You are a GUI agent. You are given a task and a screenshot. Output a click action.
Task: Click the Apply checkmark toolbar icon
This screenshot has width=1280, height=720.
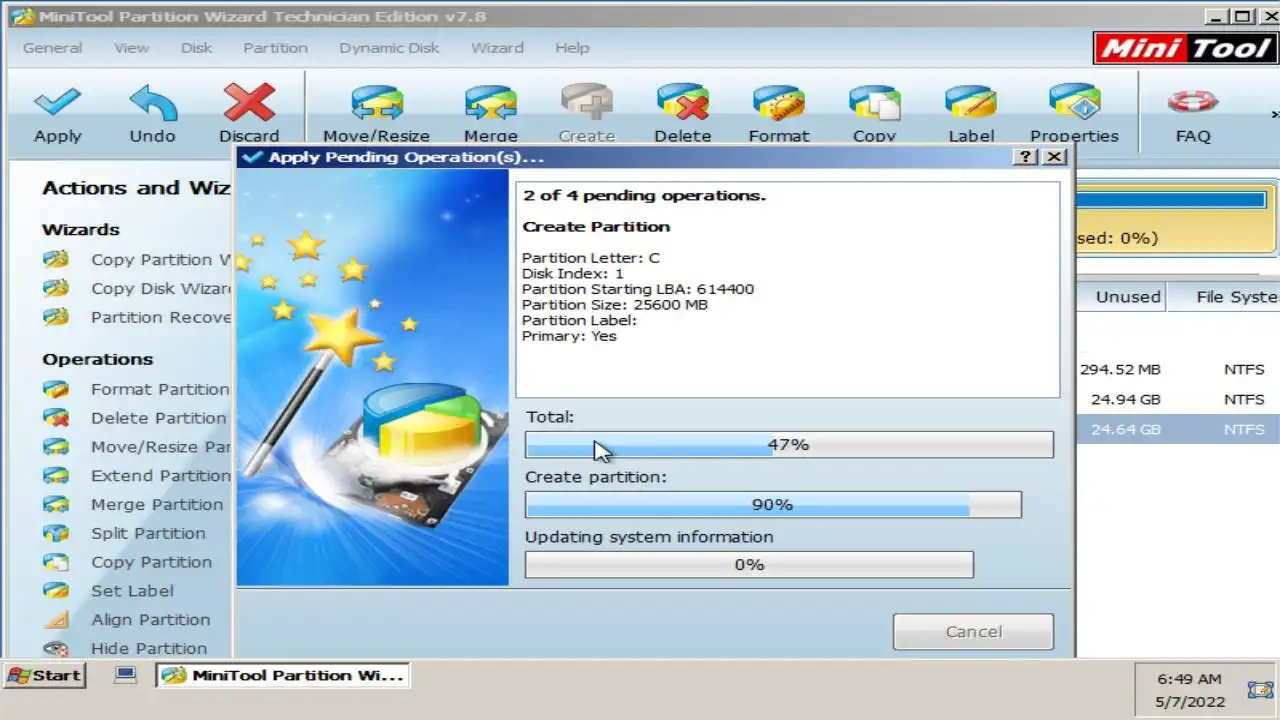57,102
